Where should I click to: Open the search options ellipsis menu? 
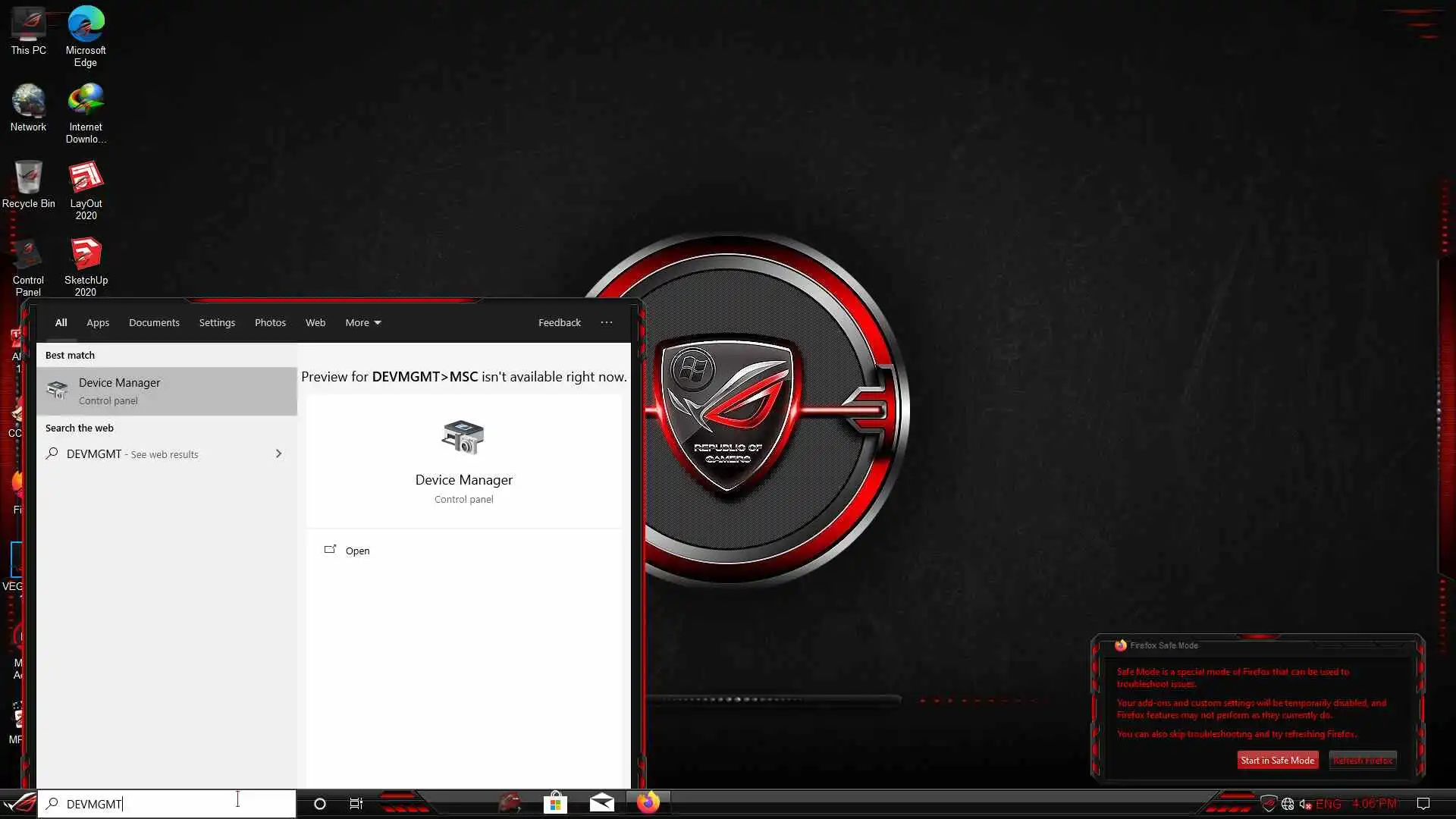coord(607,322)
